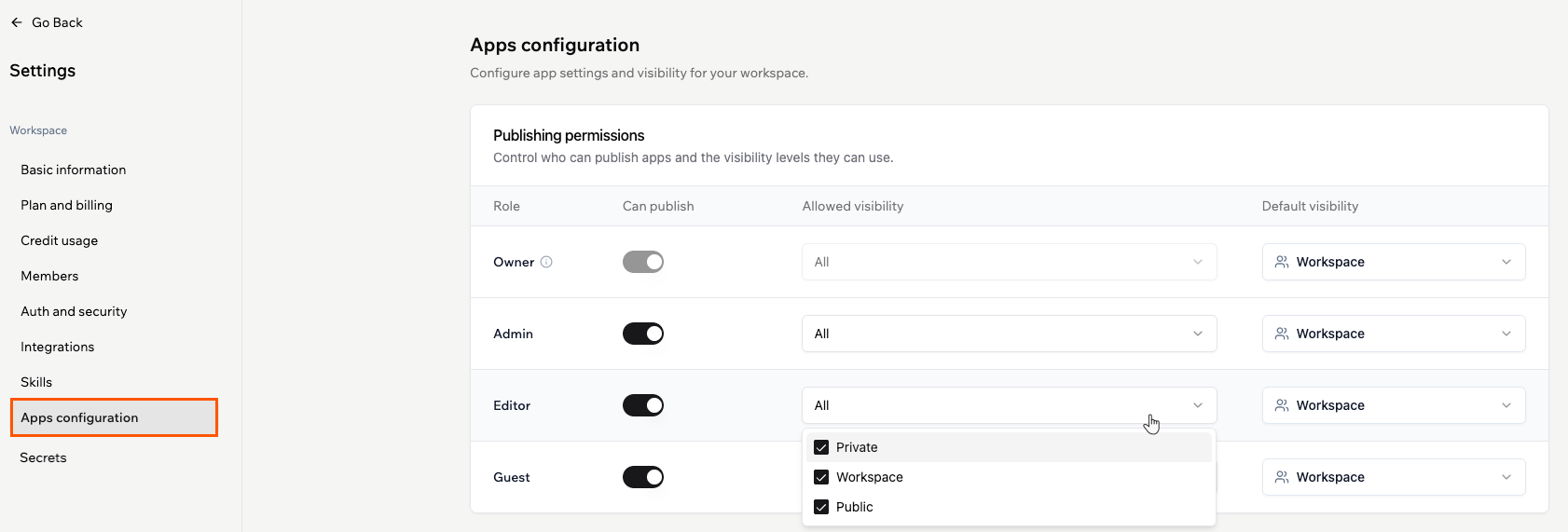Open Editor default visibility dropdown

click(1394, 405)
